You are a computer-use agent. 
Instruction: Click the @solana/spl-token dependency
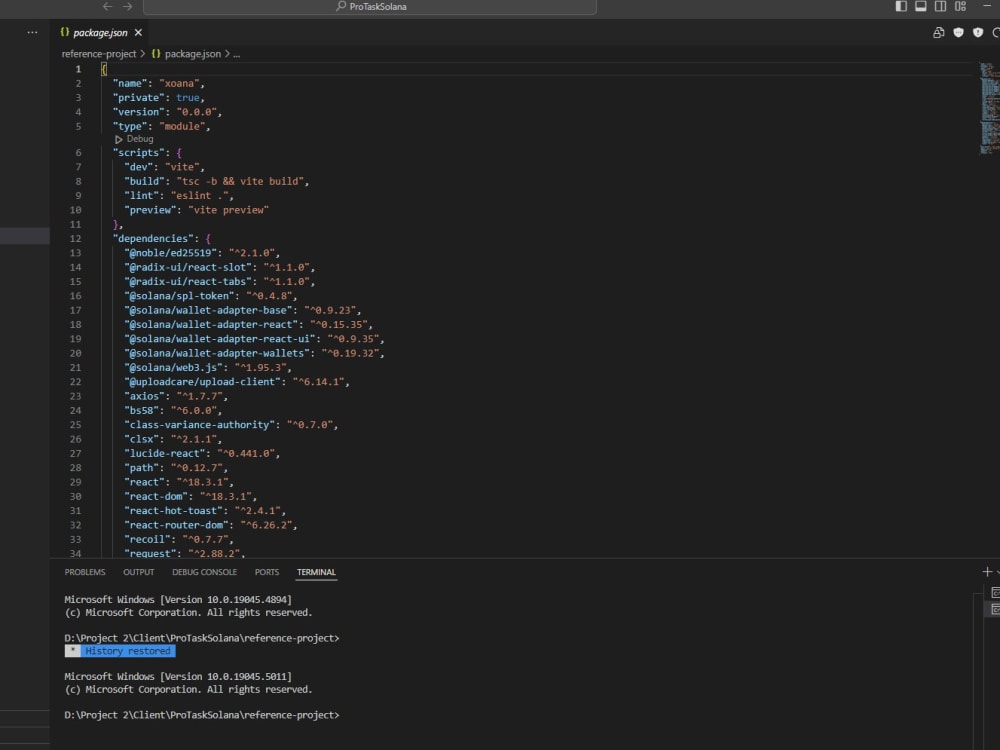[211, 296]
